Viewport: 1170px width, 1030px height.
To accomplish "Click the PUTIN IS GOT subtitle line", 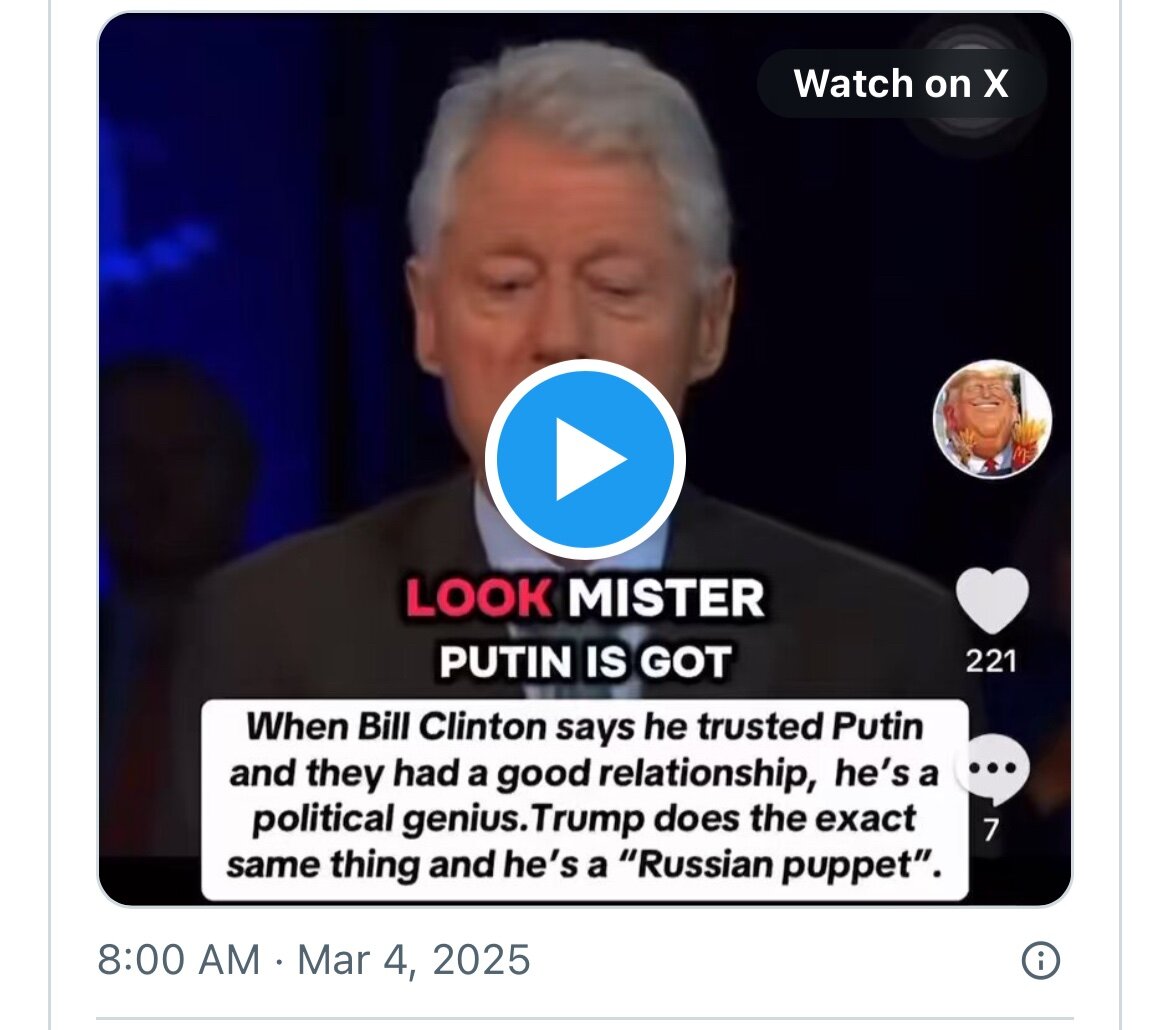I will point(585,662).
